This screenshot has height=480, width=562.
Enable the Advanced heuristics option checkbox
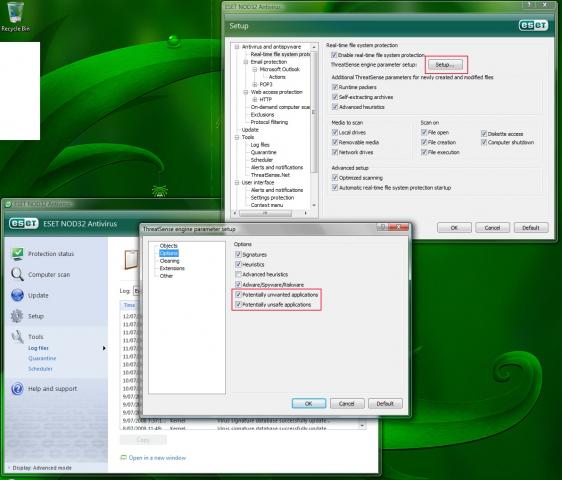[238, 274]
